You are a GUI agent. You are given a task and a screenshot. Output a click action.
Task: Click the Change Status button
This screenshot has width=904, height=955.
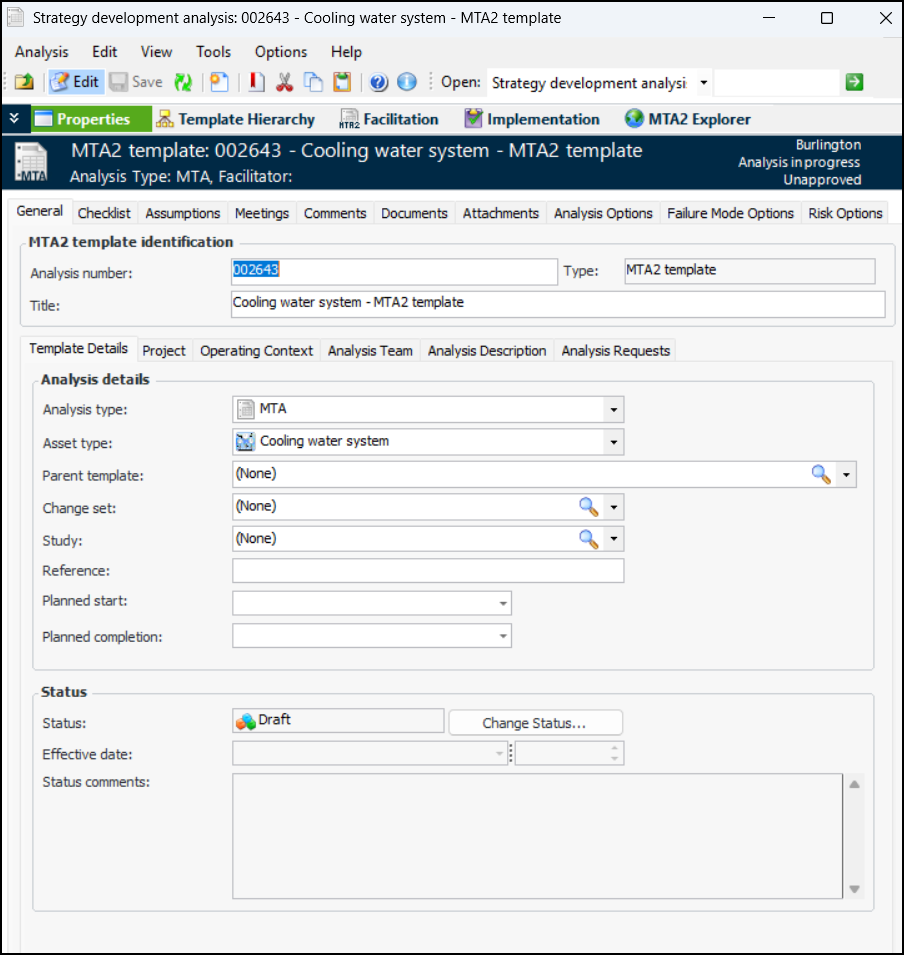(x=535, y=723)
